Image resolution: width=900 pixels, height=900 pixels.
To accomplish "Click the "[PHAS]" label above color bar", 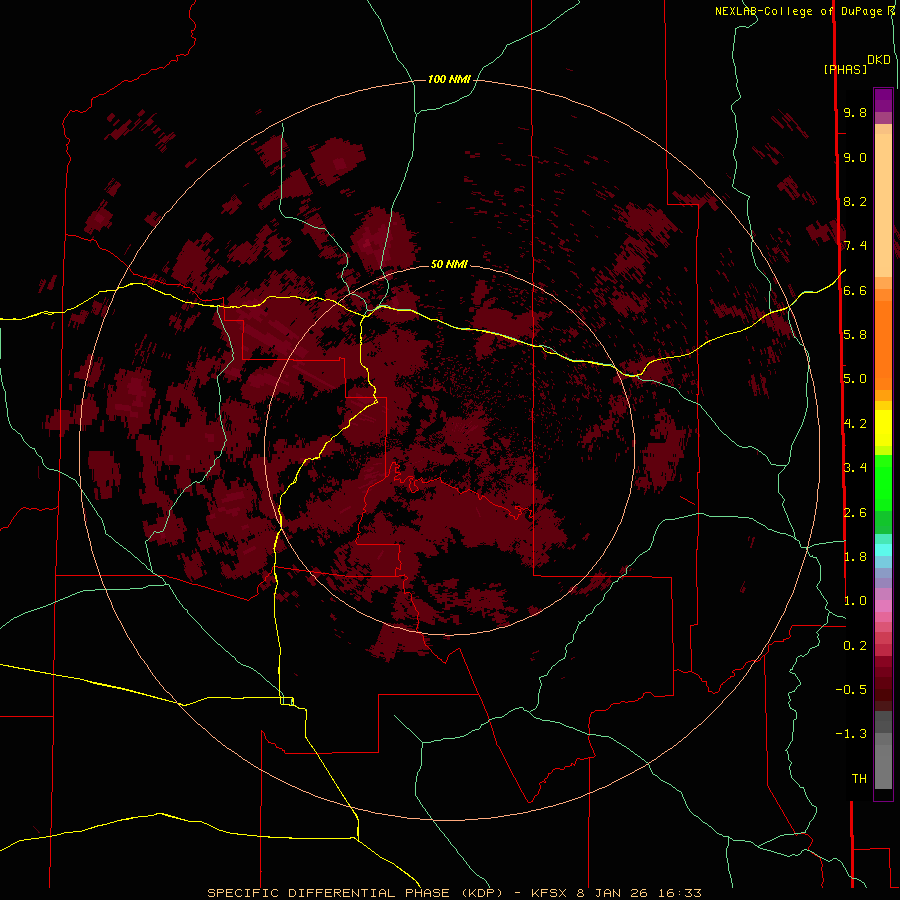I will pos(845,69).
